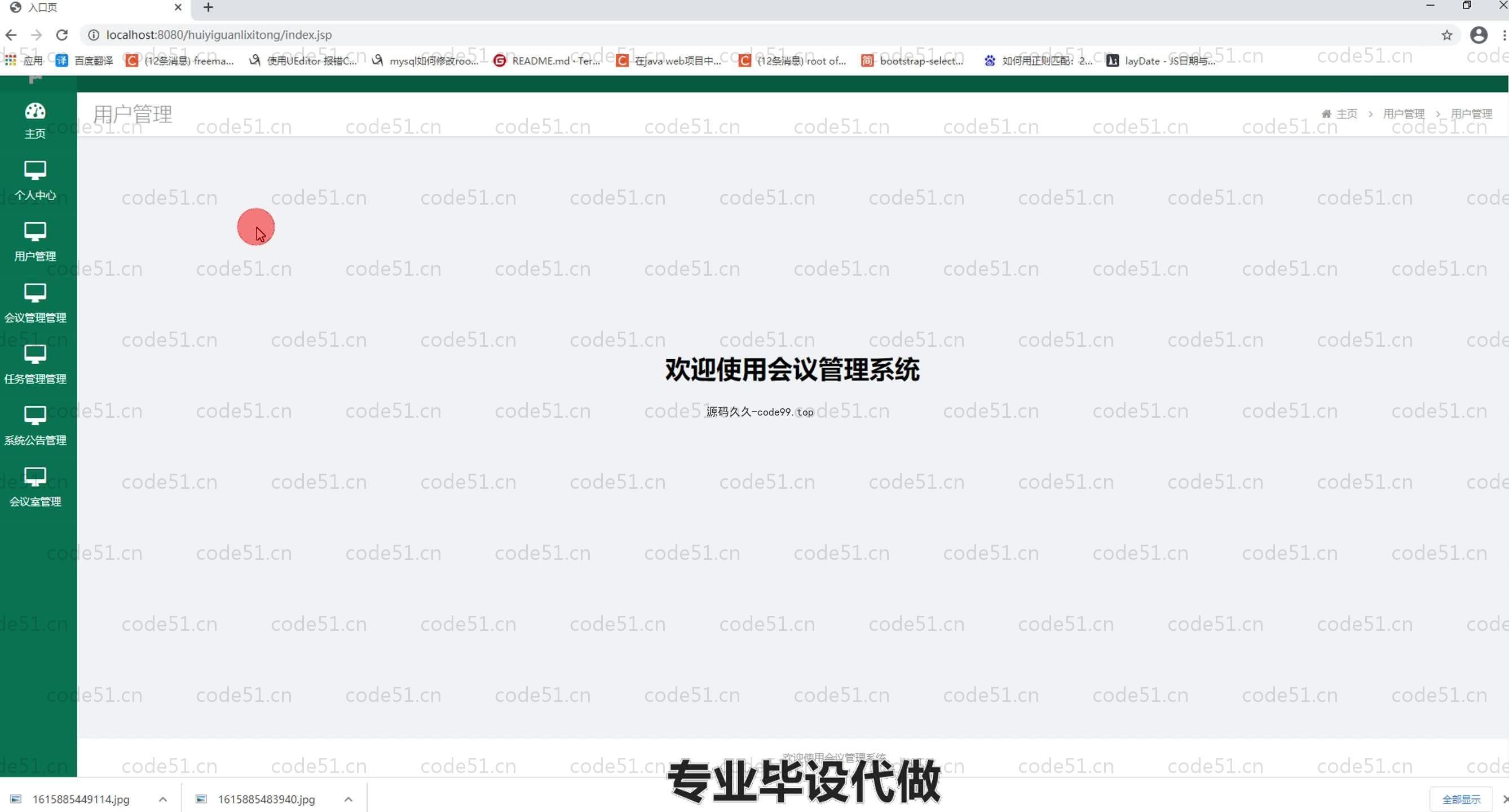
Task: Select 用户管理 sidebar icon
Action: 35,231
